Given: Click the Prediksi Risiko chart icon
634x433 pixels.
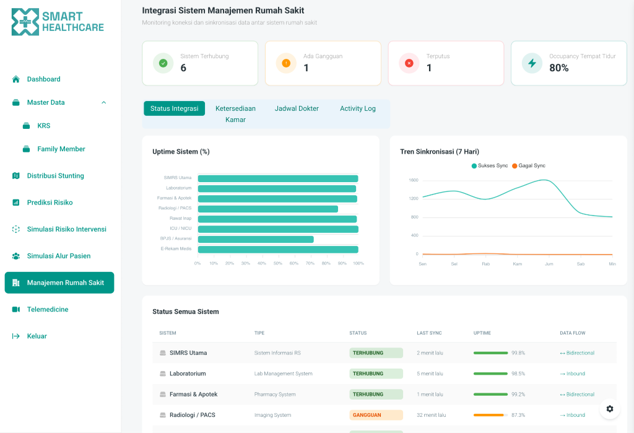Looking at the screenshot, I should pyautogui.click(x=16, y=202).
